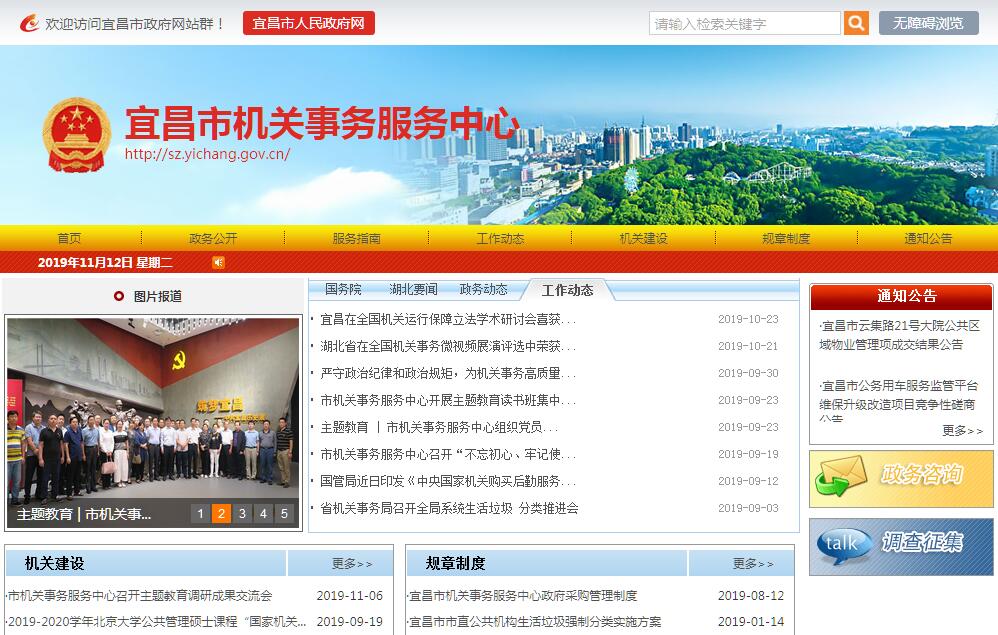Click the group photo carousel image
Viewport: 998px width, 635px height.
(x=153, y=410)
